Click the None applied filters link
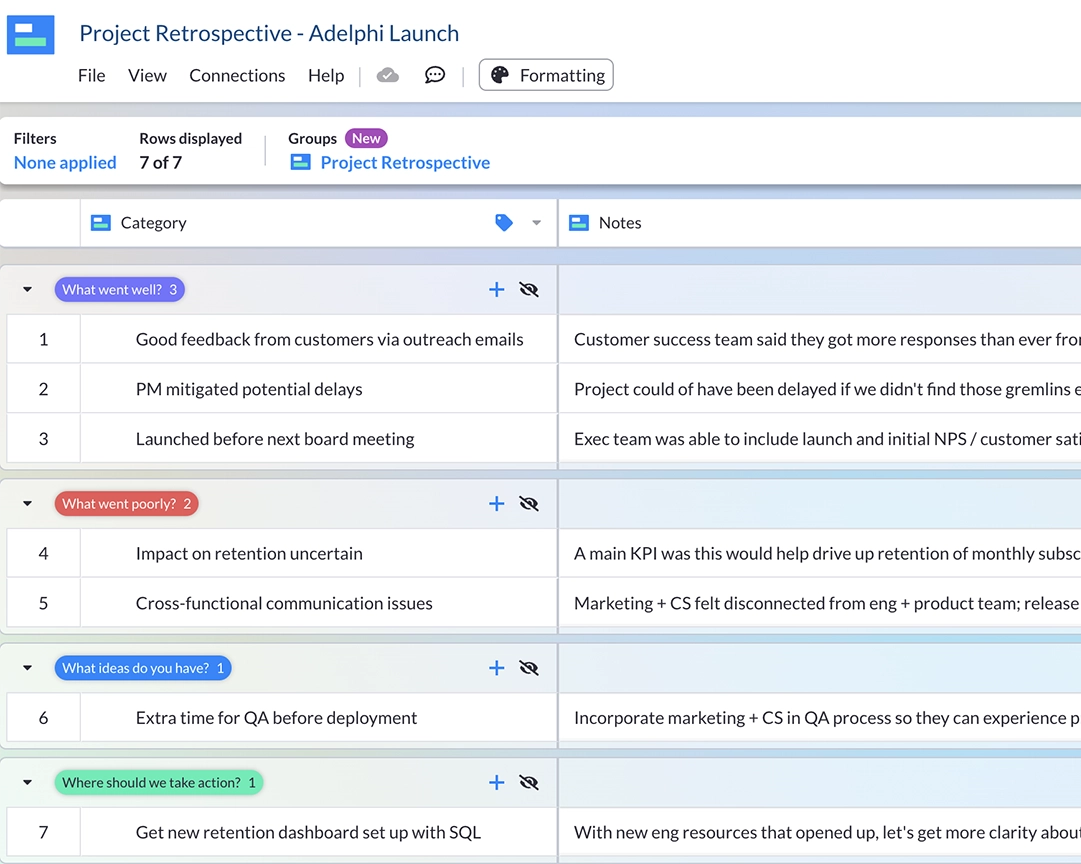Image resolution: width=1081 pixels, height=864 pixels. coord(65,163)
